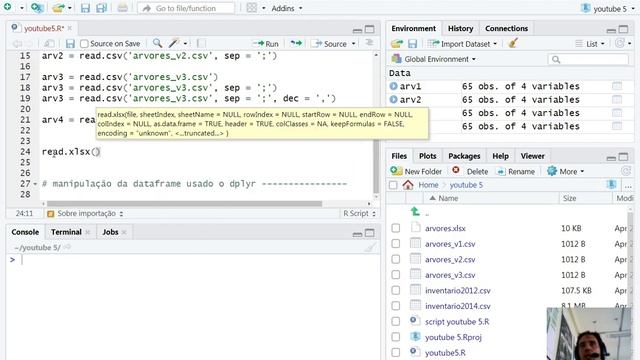The width and height of the screenshot is (640, 360).
Task: Click the Save All documents icon
Action: point(101,8)
